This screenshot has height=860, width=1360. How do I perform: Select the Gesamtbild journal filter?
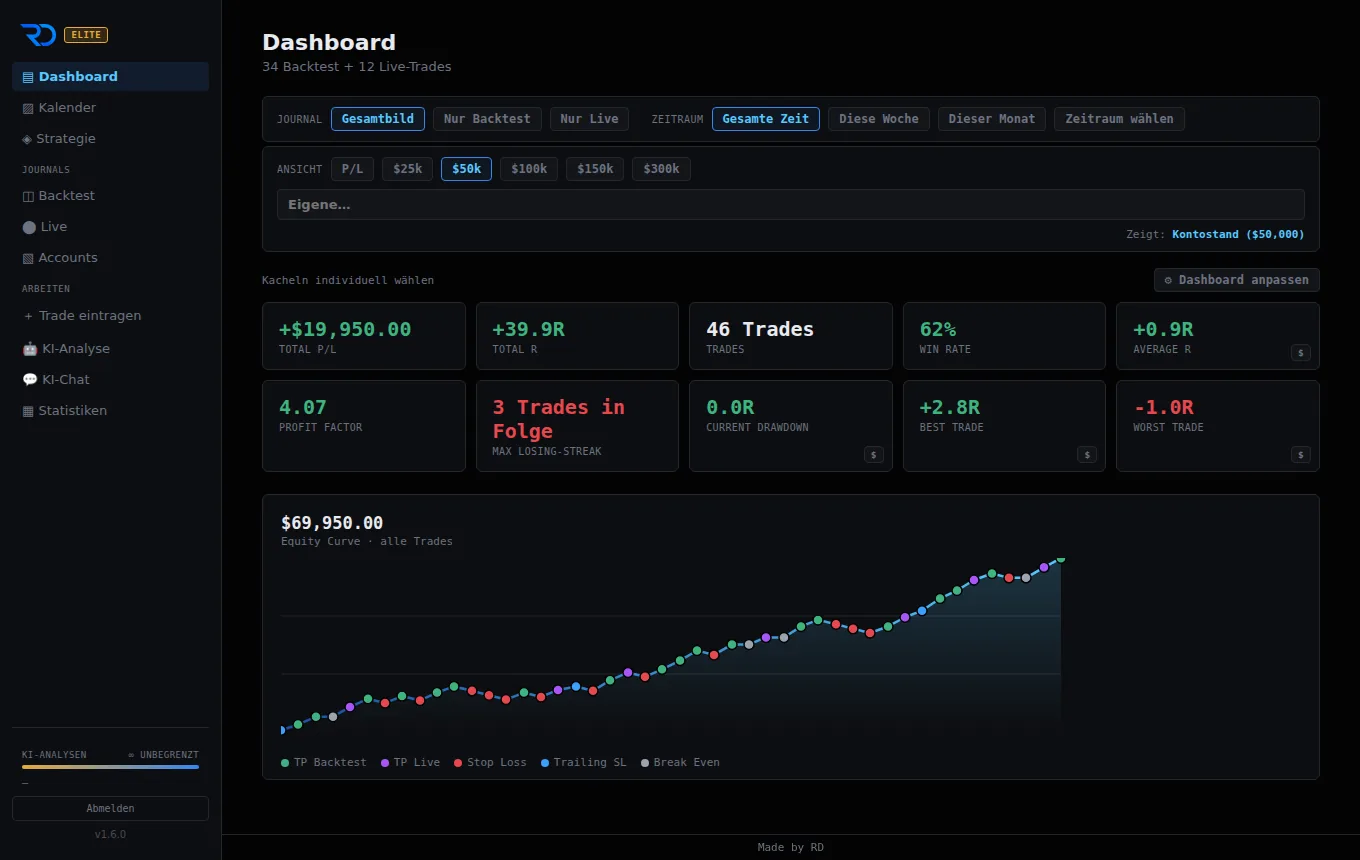[x=378, y=119]
